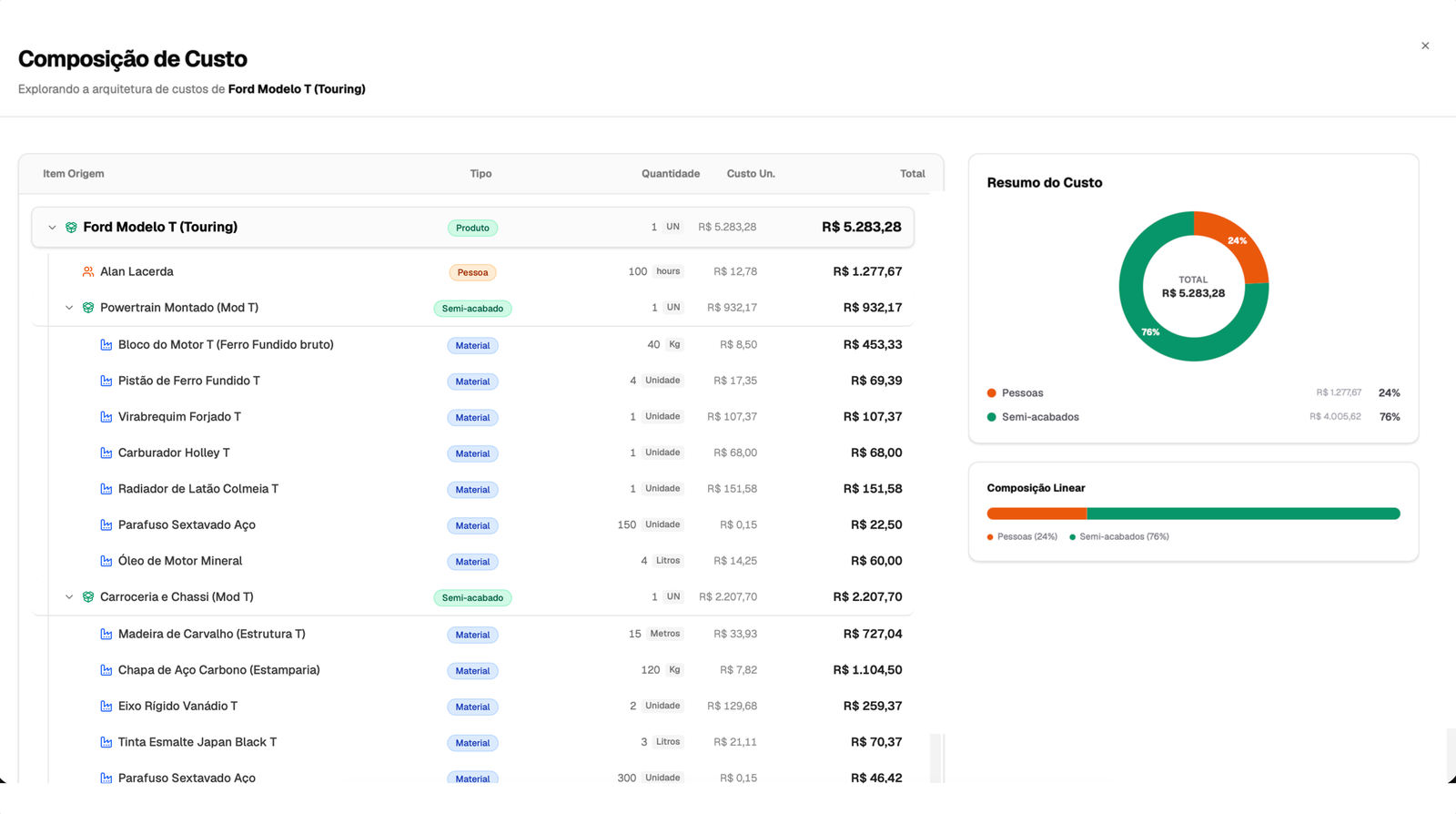Click the Semi-acabado badge for Powertrain Montado
This screenshot has height=814, width=1456.
(x=472, y=309)
